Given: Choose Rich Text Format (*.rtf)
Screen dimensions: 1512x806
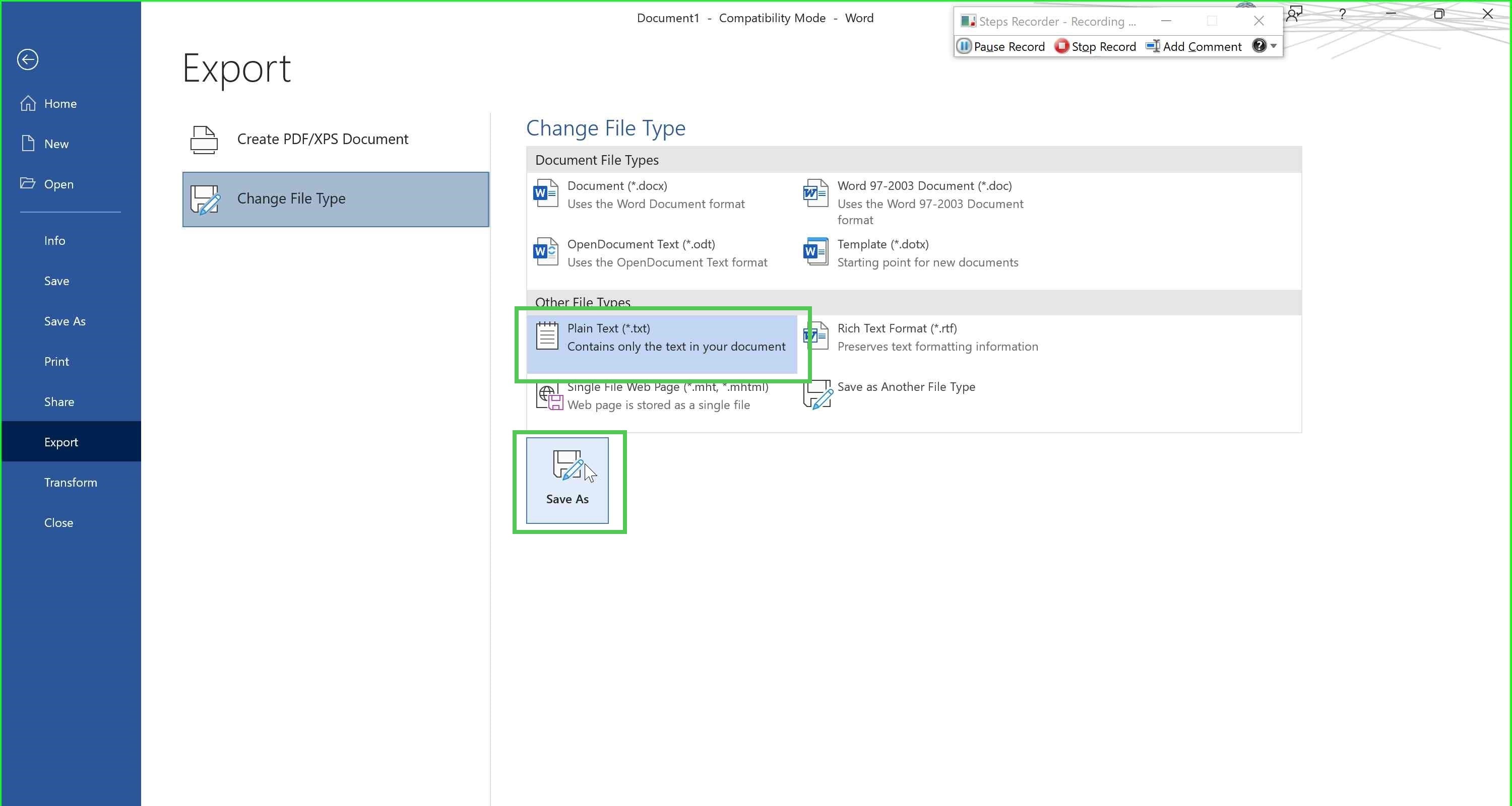Looking at the screenshot, I should (932, 345).
